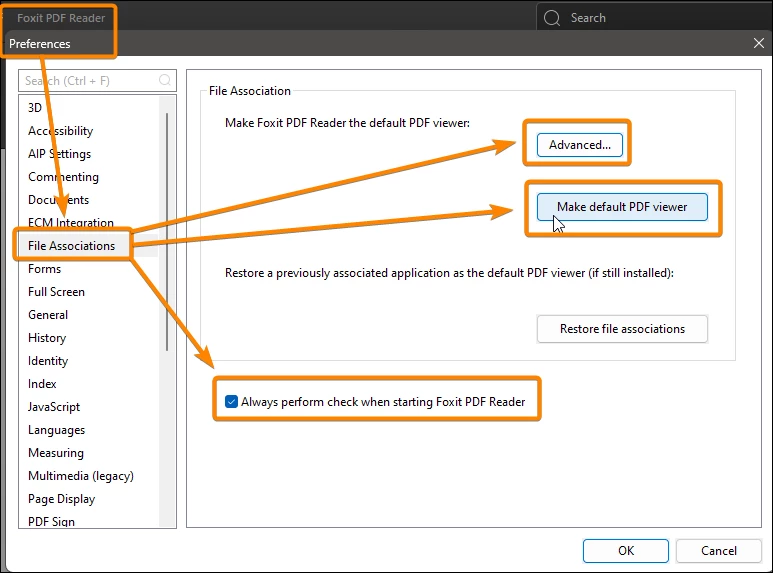Confirm preferences with OK button
This screenshot has height=573, width=773.
626,550
